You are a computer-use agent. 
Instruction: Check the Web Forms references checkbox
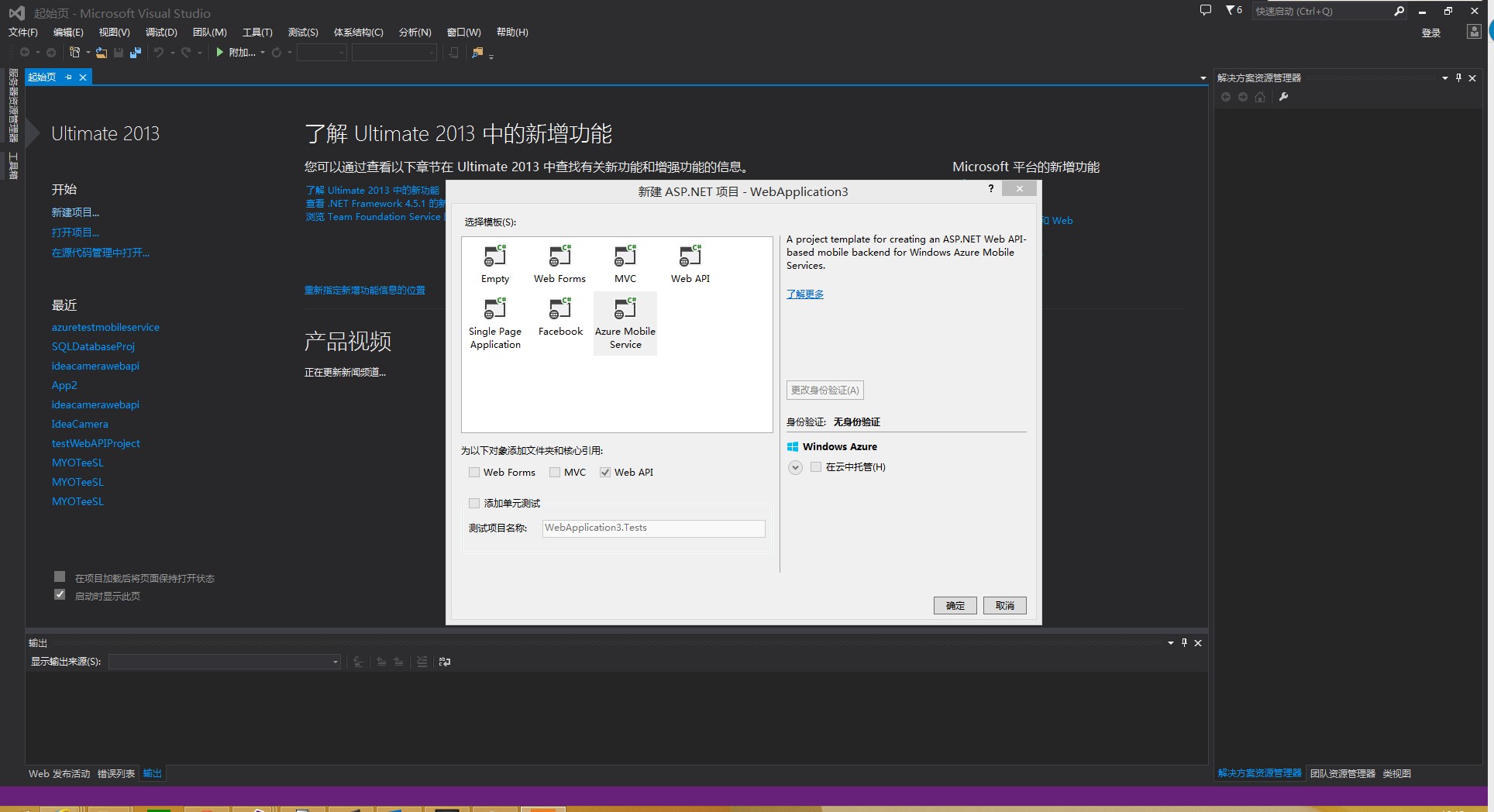(474, 473)
